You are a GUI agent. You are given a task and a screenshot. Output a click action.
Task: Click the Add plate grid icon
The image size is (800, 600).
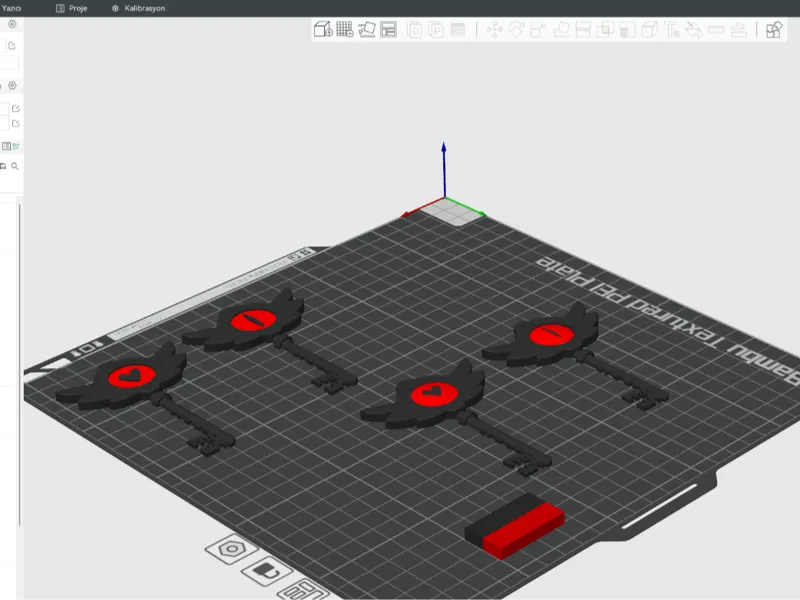click(345, 30)
